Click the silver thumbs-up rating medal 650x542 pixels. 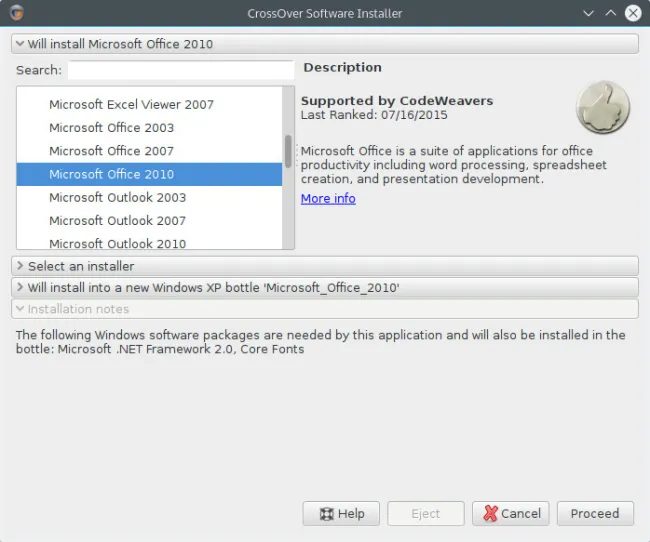coord(603,107)
